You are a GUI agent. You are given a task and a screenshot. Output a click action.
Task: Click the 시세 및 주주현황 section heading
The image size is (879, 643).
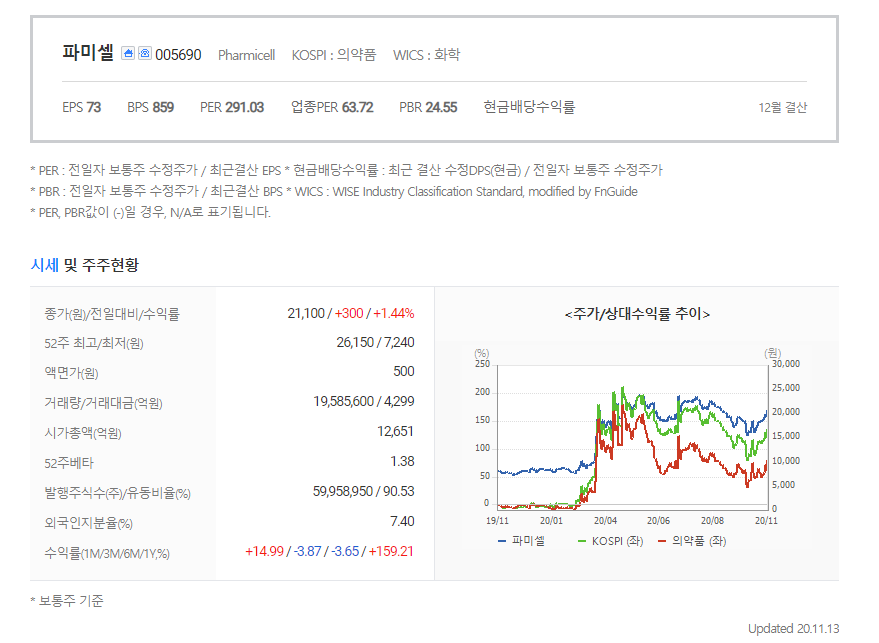click(x=85, y=265)
